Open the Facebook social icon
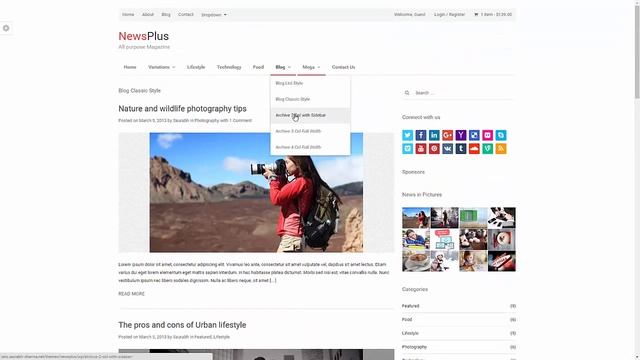The height and width of the screenshot is (360, 640). (421, 135)
